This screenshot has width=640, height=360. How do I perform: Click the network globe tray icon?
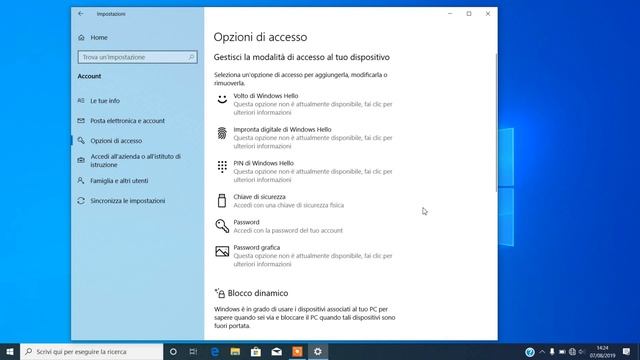[x=572, y=351]
